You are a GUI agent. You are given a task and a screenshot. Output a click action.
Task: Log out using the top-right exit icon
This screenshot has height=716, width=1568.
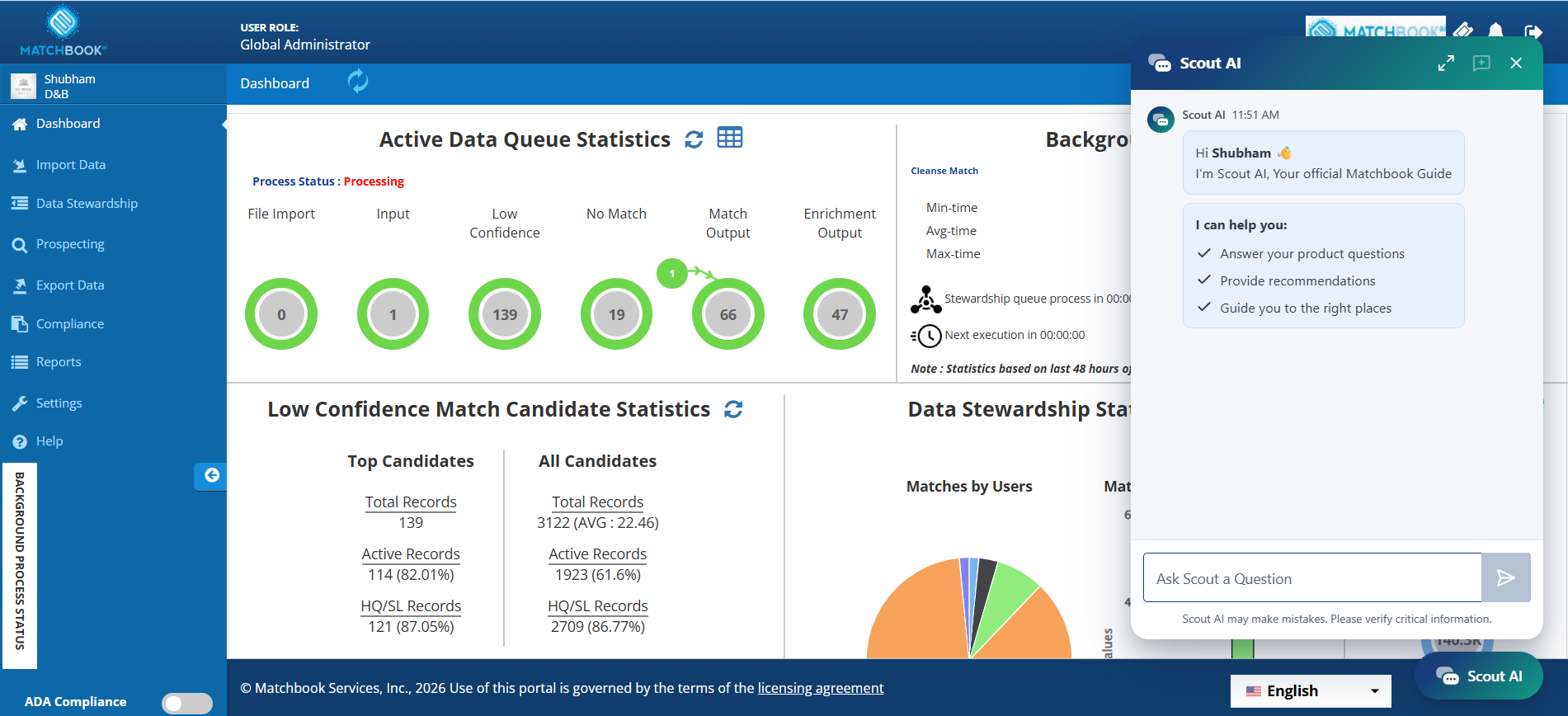tap(1533, 32)
